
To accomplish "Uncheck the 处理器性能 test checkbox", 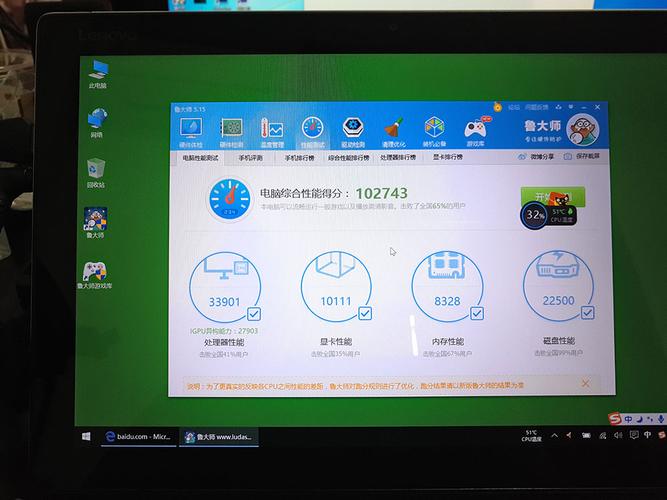I will [x=254, y=314].
